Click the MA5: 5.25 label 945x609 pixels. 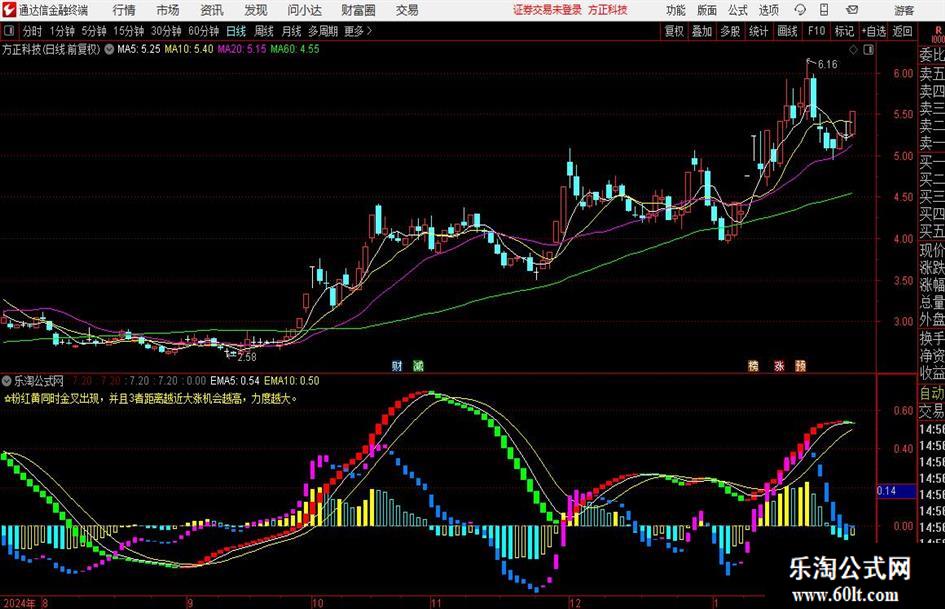coord(139,49)
